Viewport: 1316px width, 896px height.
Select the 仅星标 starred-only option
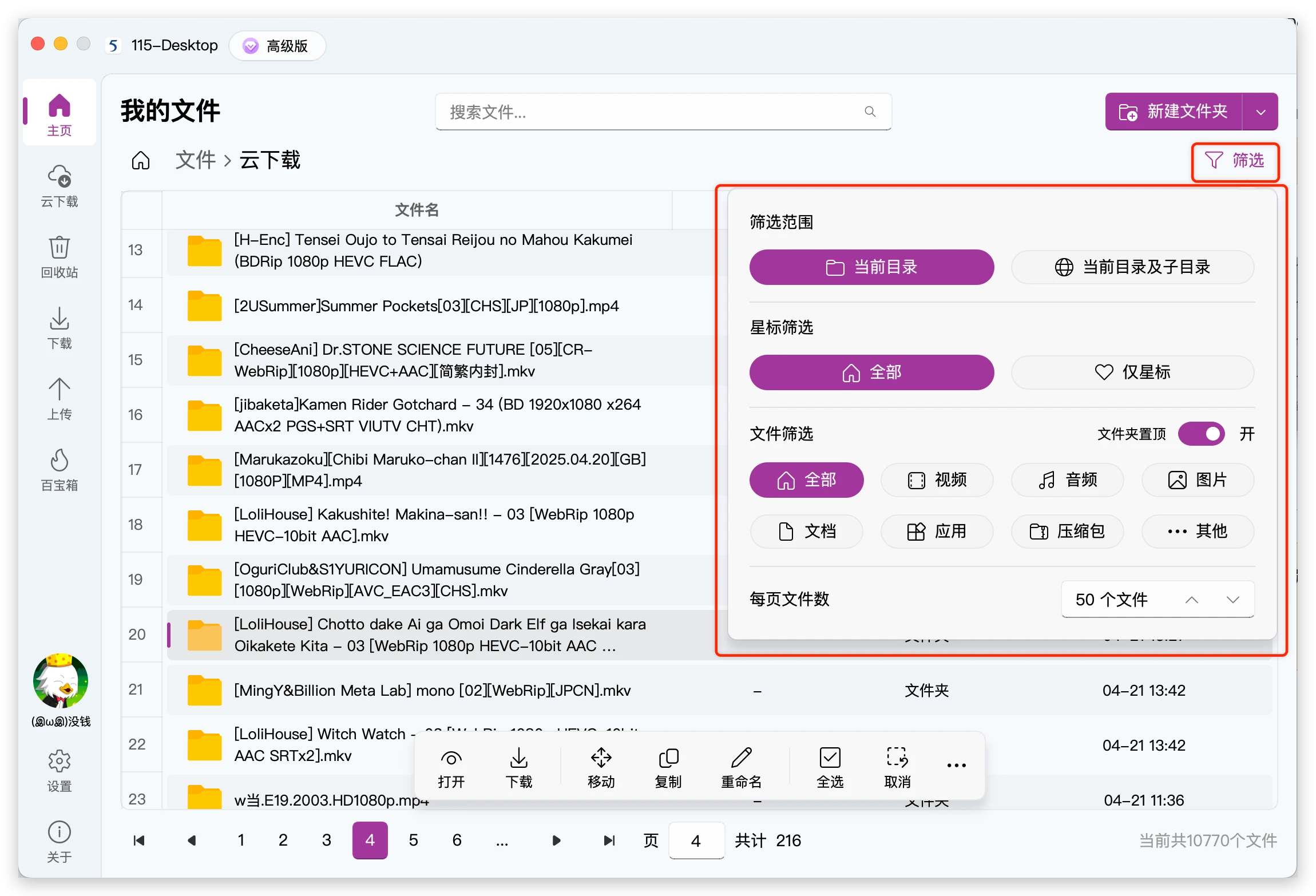tap(1132, 372)
